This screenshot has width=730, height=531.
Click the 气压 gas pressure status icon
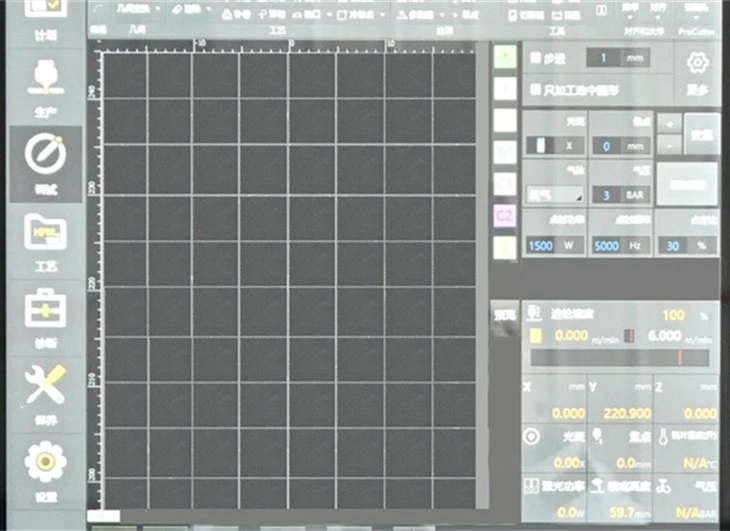coord(663,486)
